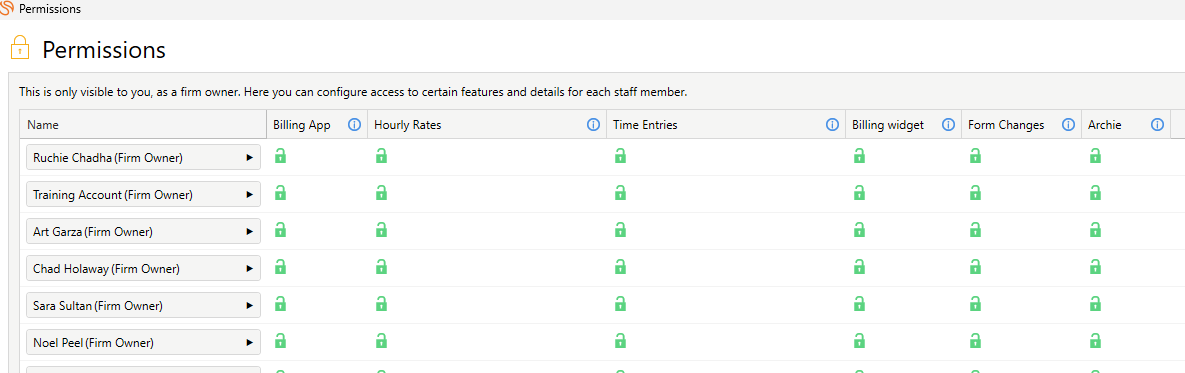The image size is (1185, 373).
Task: Click the Archie column info icon
Action: point(1157,125)
